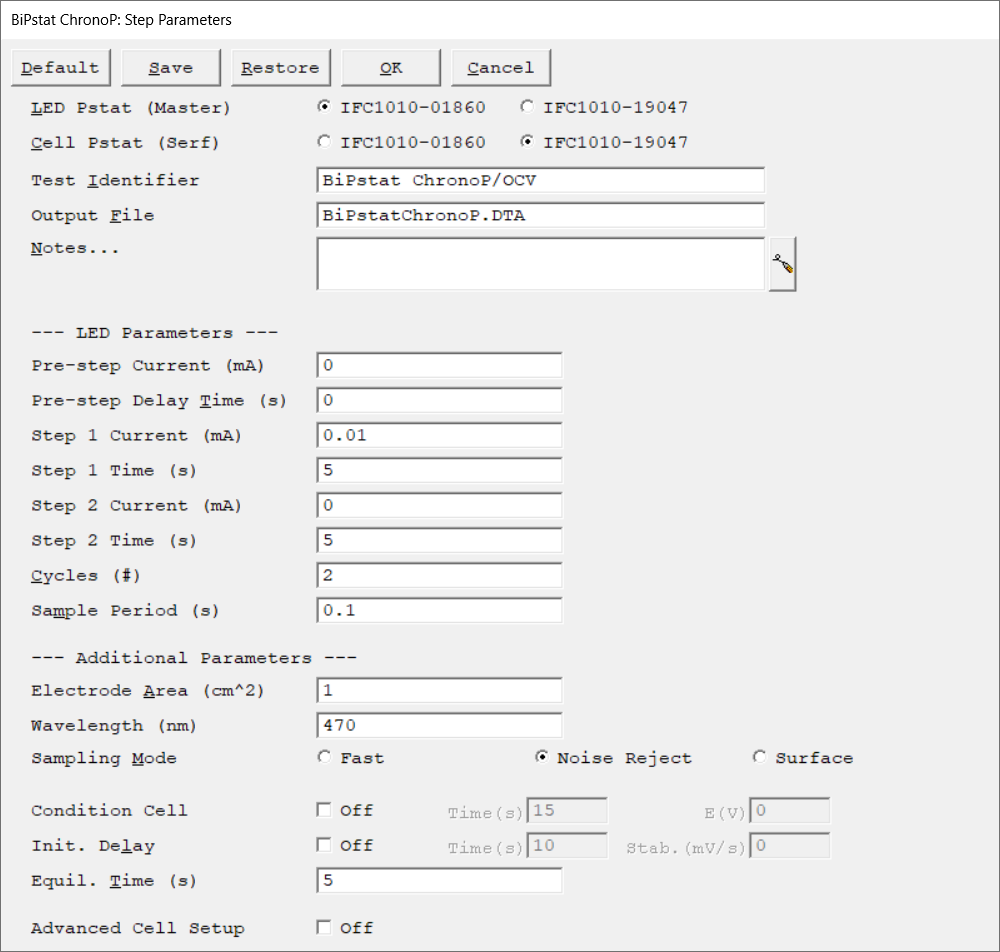Select the Wavelength (nm) field
Image resolution: width=1000 pixels, height=952 pixels.
[x=439, y=725]
